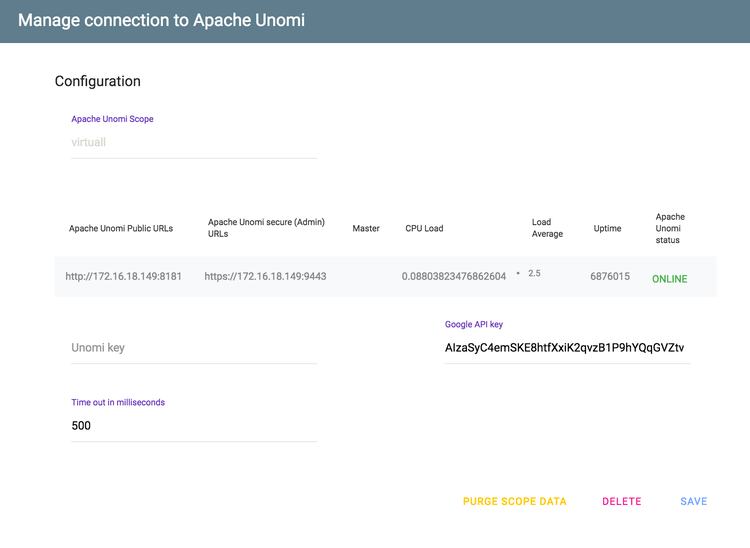Viewport: 750px width, 548px height.
Task: Click the Apache Unomi status column header
Action: [670, 229]
